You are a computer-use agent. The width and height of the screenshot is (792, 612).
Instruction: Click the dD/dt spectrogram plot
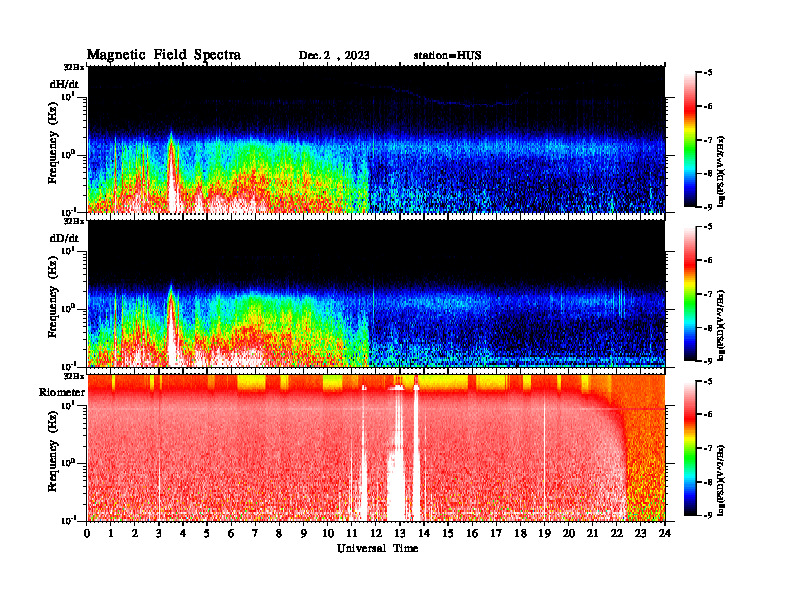pos(376,293)
